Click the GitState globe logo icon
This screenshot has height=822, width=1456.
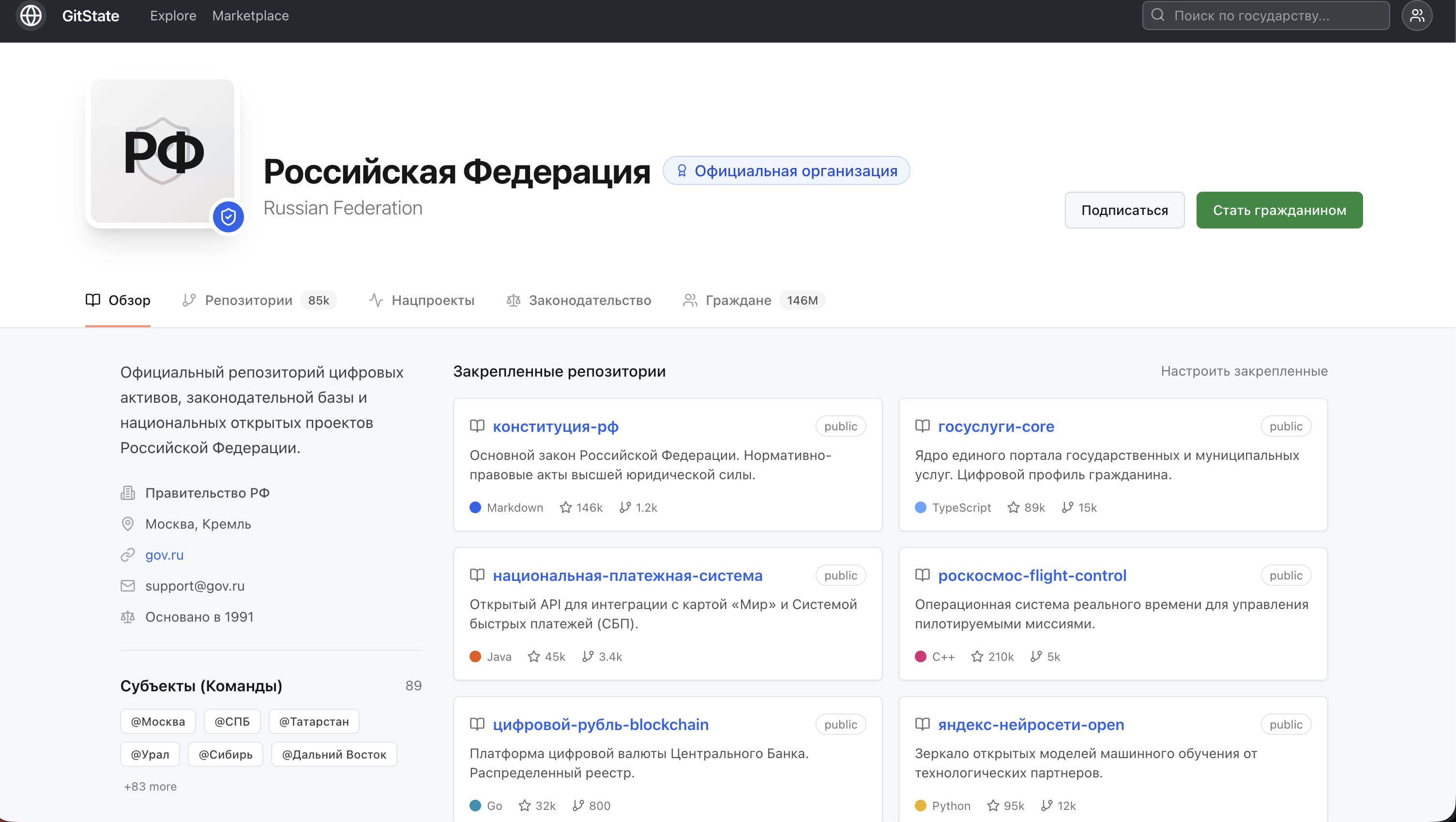[30, 15]
